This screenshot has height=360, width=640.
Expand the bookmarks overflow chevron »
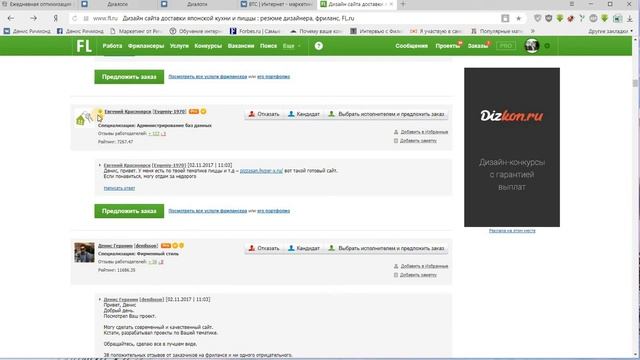click(x=533, y=31)
